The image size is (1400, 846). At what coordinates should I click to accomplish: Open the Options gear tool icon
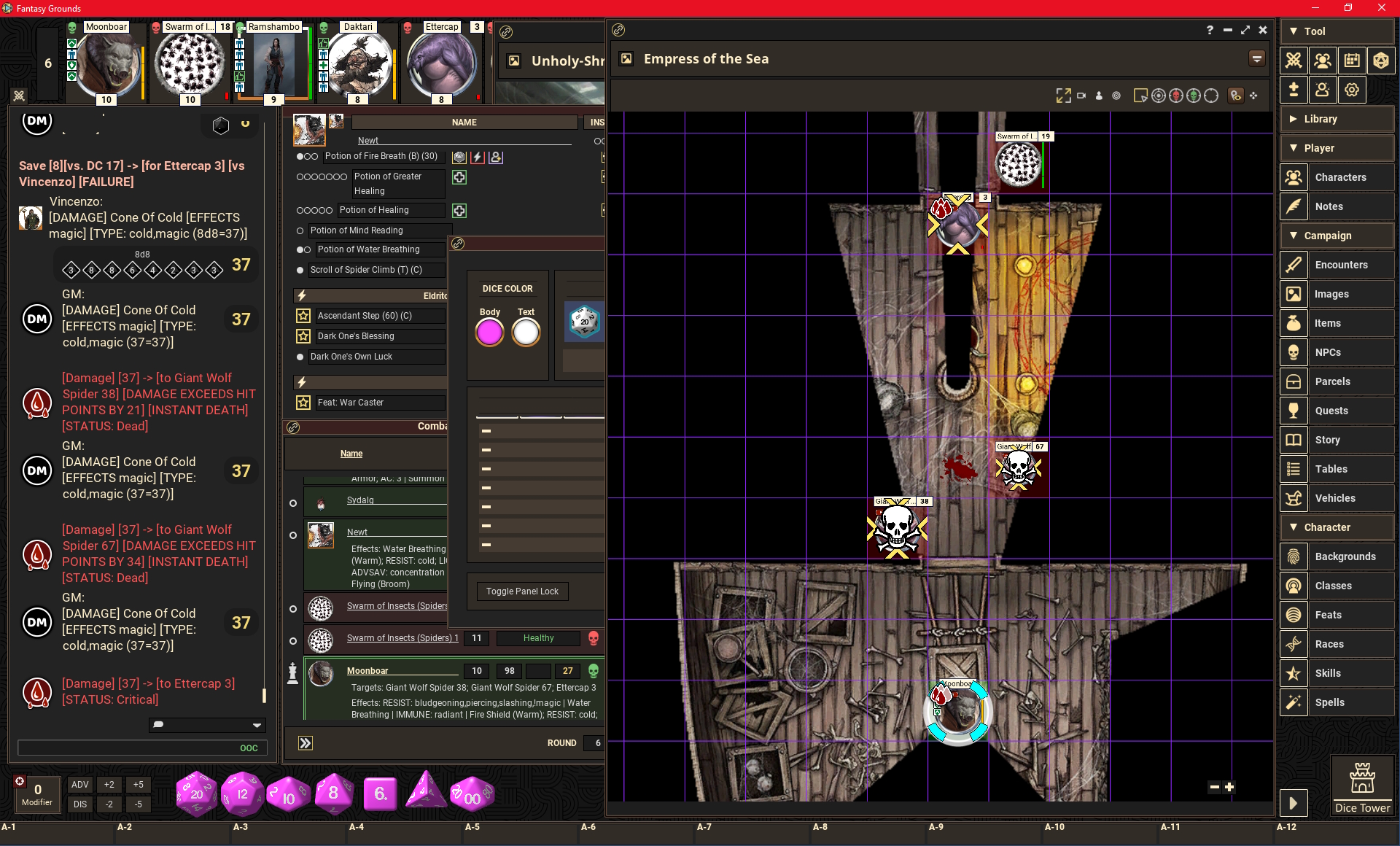[x=1352, y=90]
